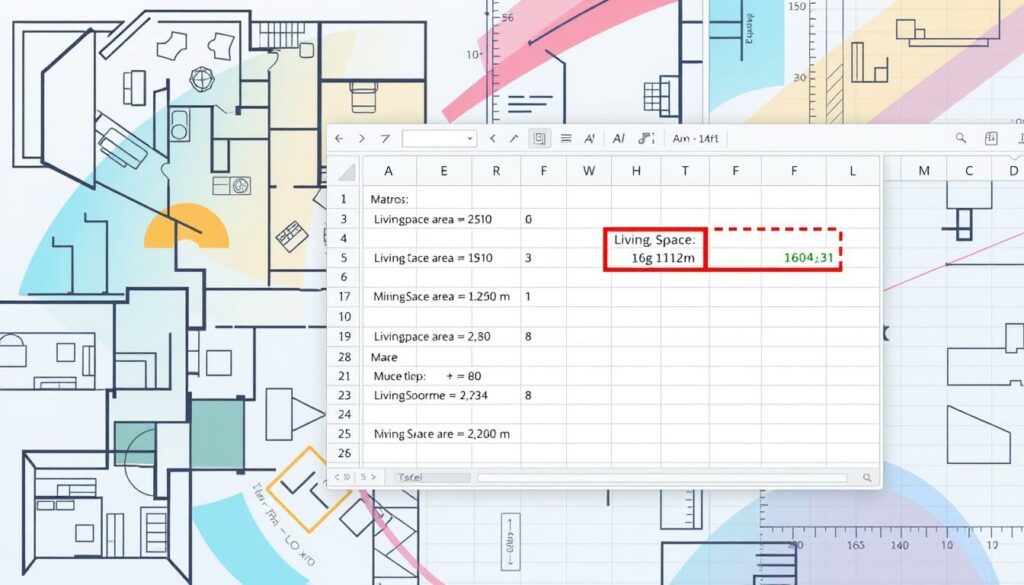Click the '3' value in row 5

(x=528, y=258)
